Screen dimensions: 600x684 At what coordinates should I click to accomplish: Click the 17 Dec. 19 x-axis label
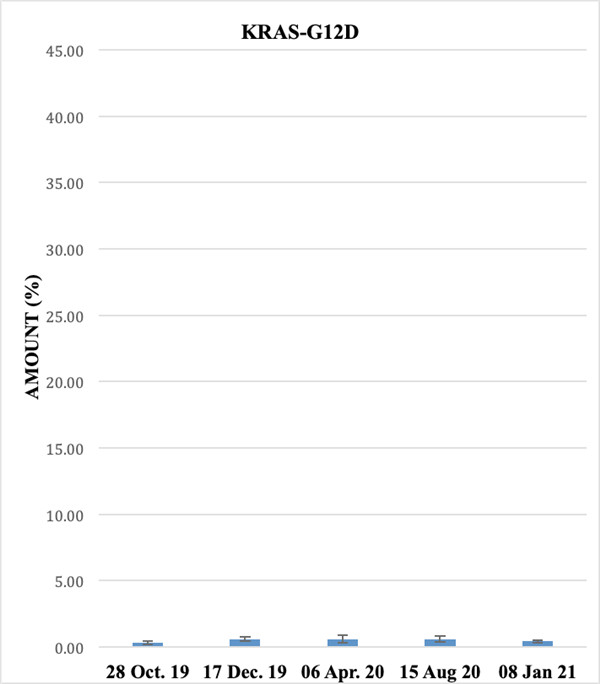pyautogui.click(x=245, y=670)
